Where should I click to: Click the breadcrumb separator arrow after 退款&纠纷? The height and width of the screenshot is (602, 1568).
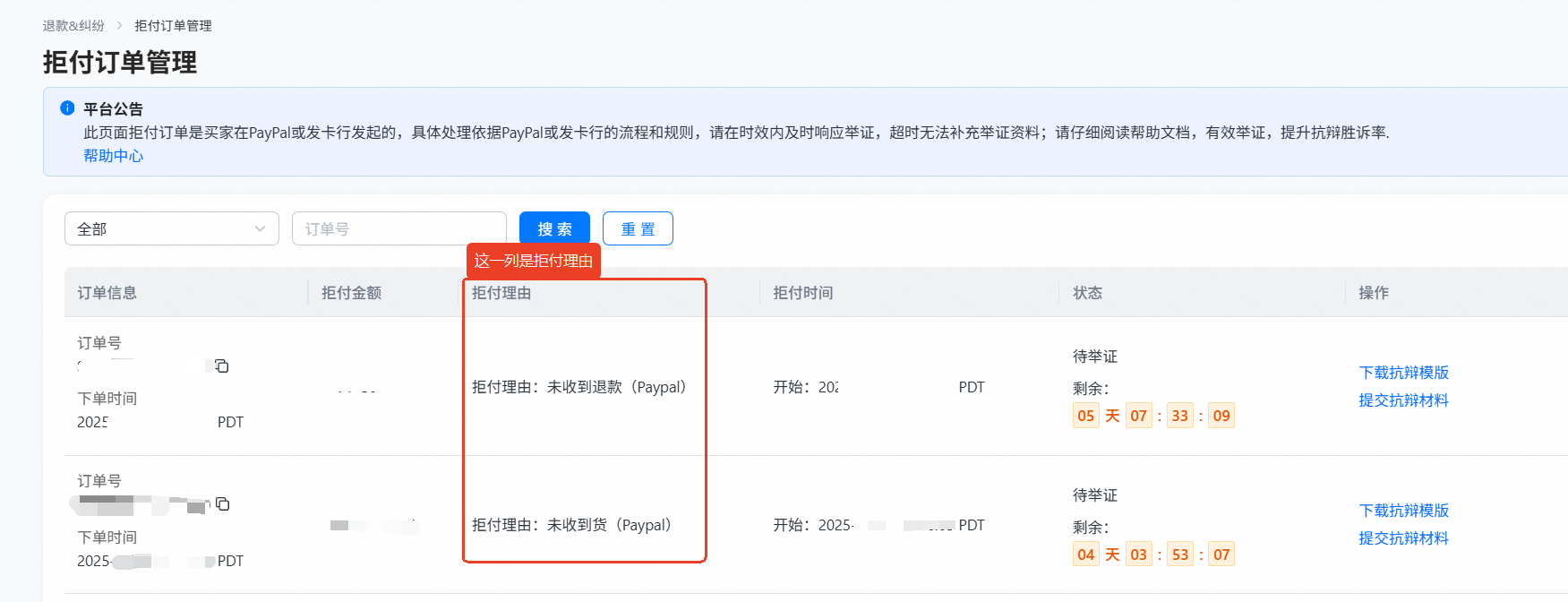click(119, 26)
